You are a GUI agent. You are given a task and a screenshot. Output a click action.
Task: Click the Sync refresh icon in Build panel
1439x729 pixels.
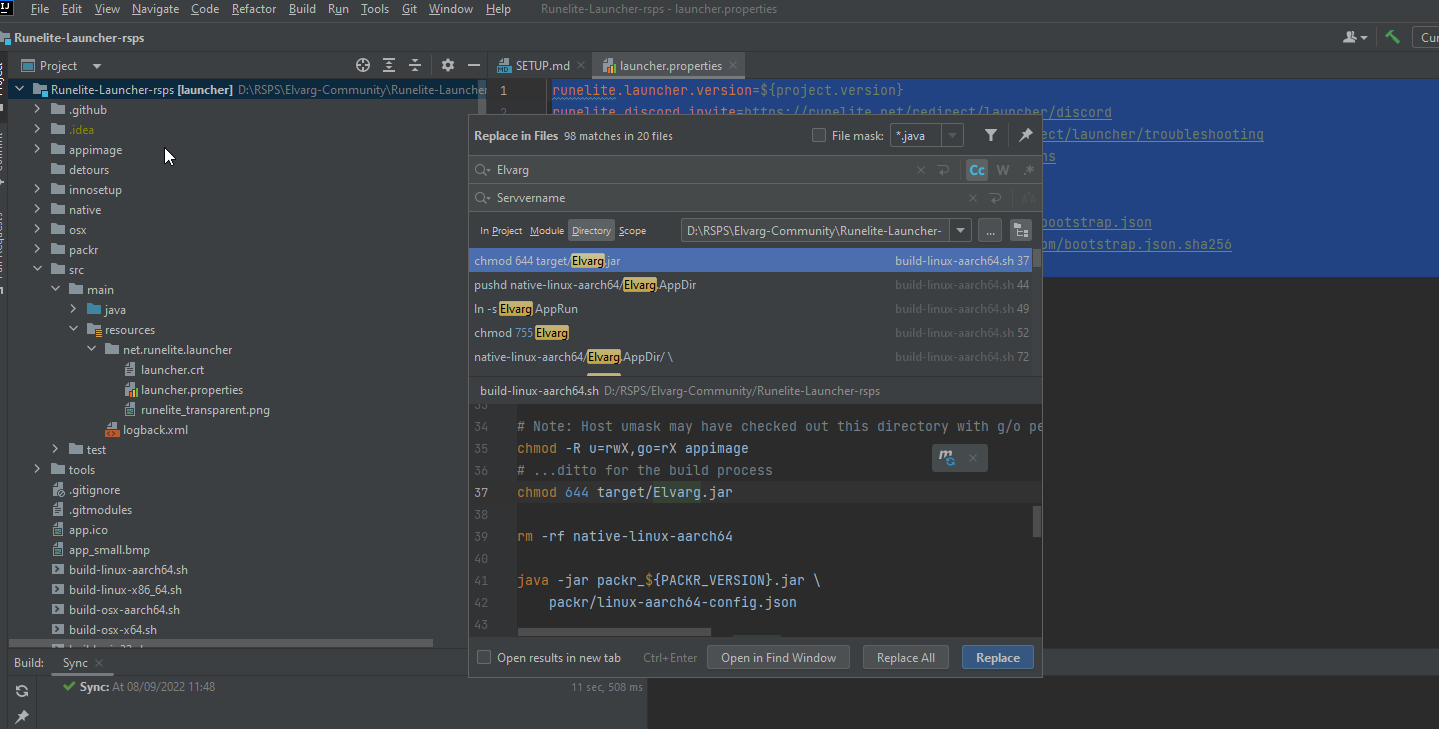tap(21, 691)
